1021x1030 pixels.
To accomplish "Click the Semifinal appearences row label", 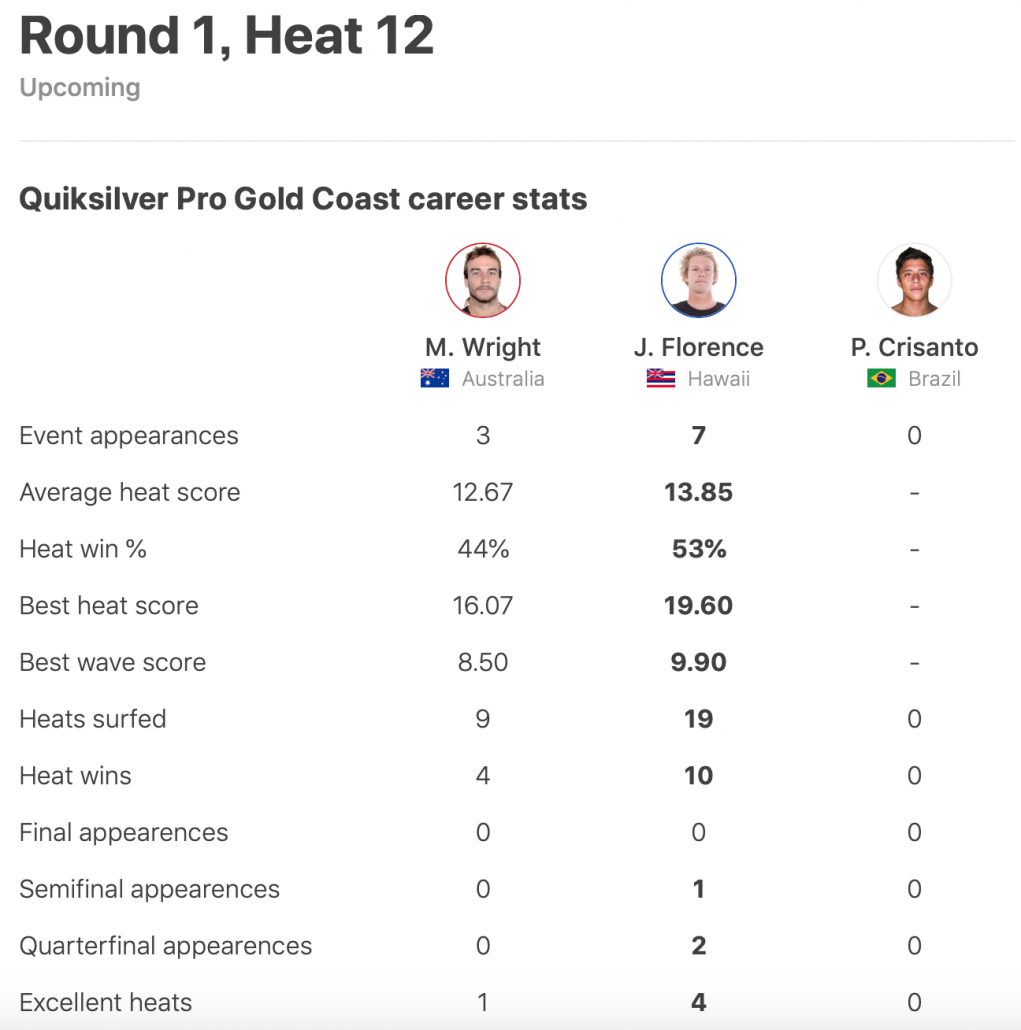I will 149,889.
